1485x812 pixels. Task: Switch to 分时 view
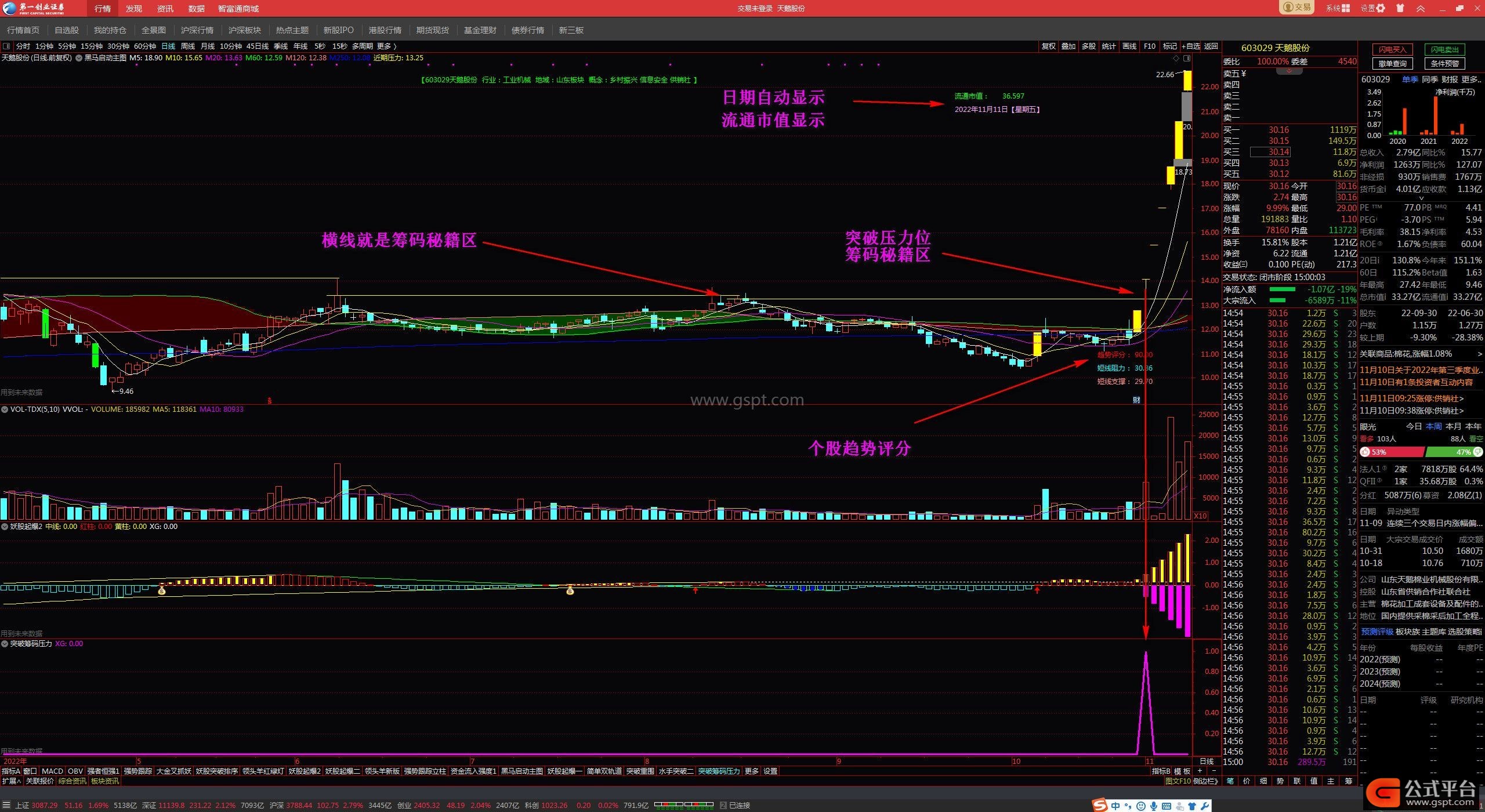[23, 46]
